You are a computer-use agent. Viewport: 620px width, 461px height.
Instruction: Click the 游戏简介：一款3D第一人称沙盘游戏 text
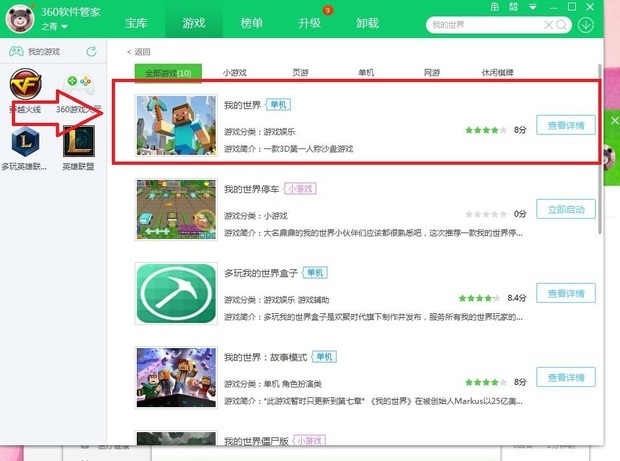coord(289,149)
